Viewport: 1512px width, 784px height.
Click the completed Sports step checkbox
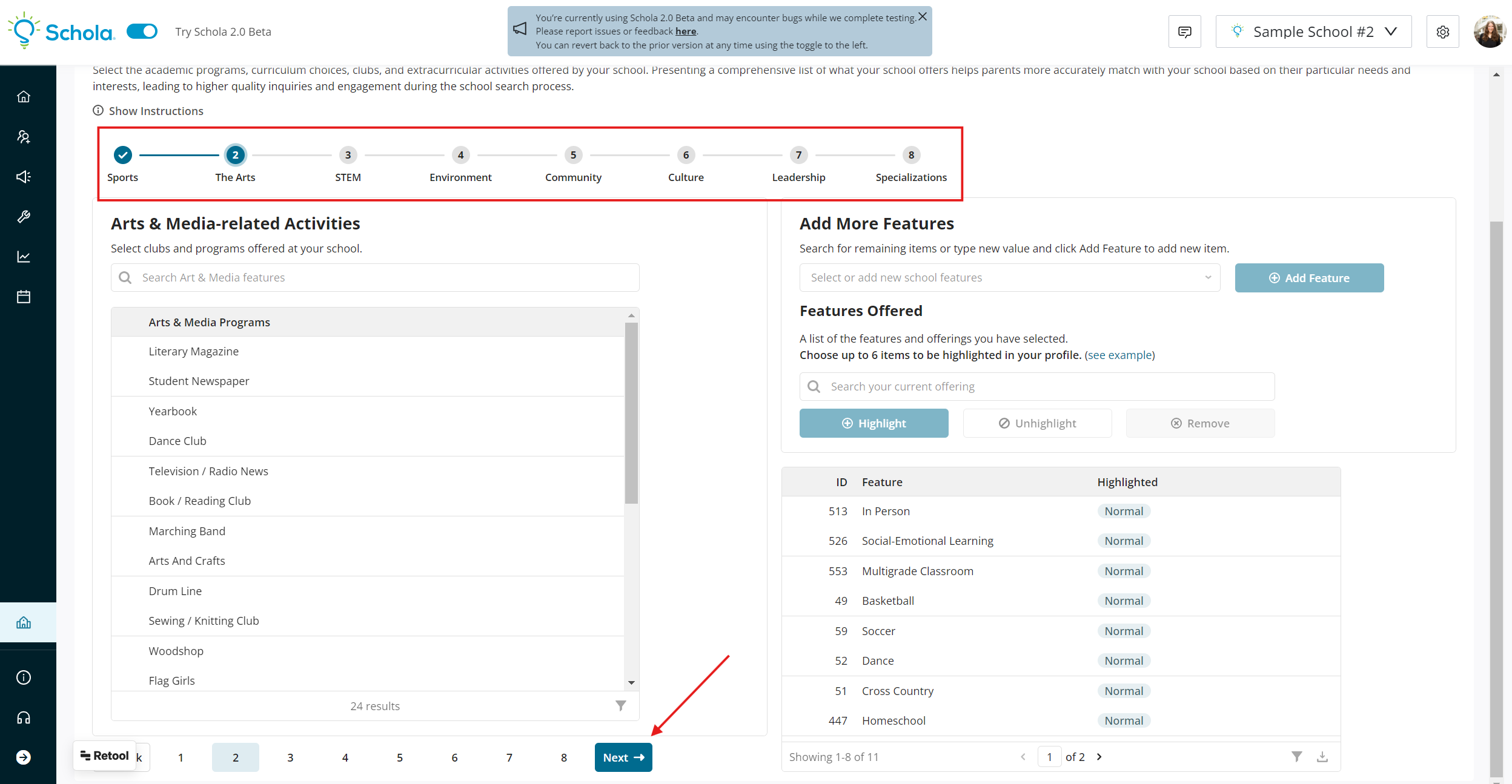tap(122, 154)
